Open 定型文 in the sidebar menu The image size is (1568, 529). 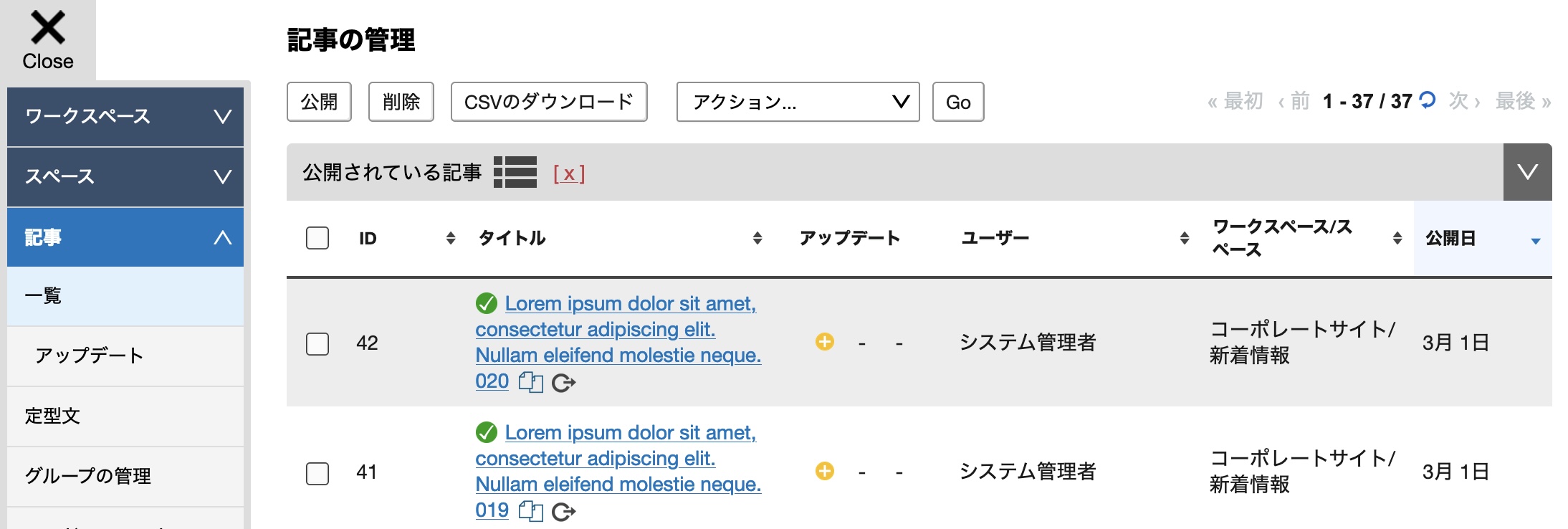[125, 416]
